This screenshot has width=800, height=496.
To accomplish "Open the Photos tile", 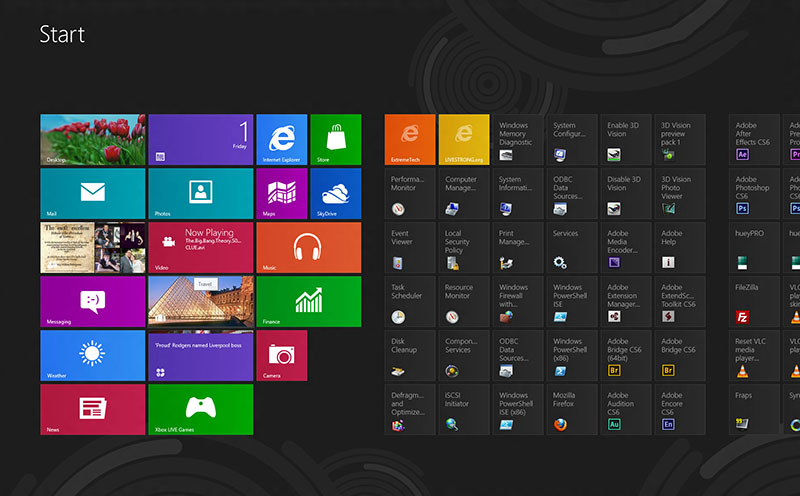I will click(x=201, y=193).
